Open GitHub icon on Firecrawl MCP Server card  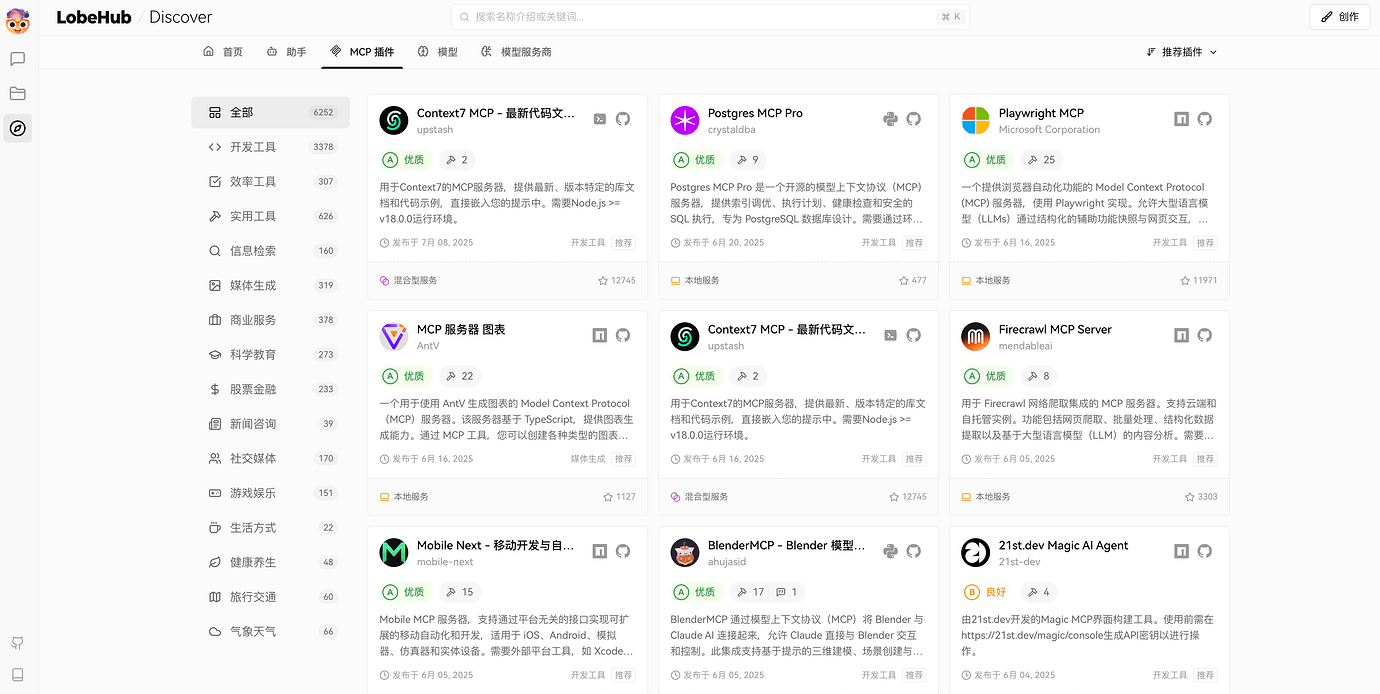click(x=1204, y=335)
